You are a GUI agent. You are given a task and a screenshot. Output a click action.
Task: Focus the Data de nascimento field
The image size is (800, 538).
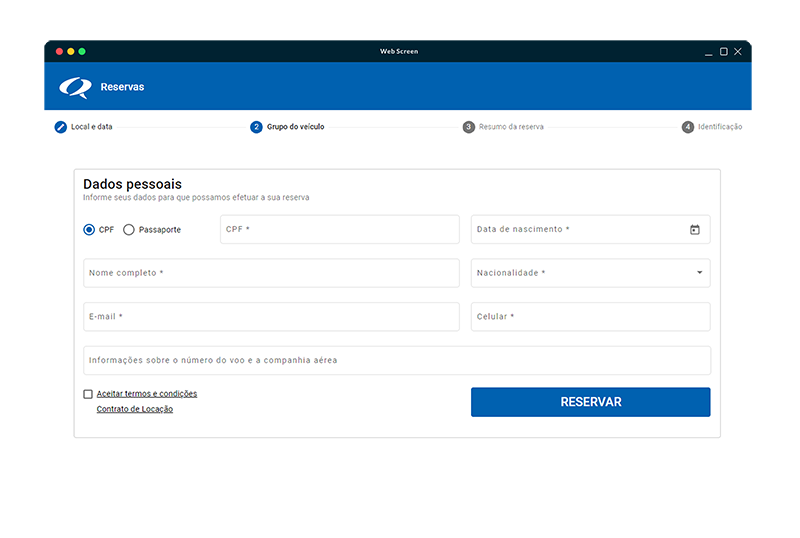coord(590,229)
